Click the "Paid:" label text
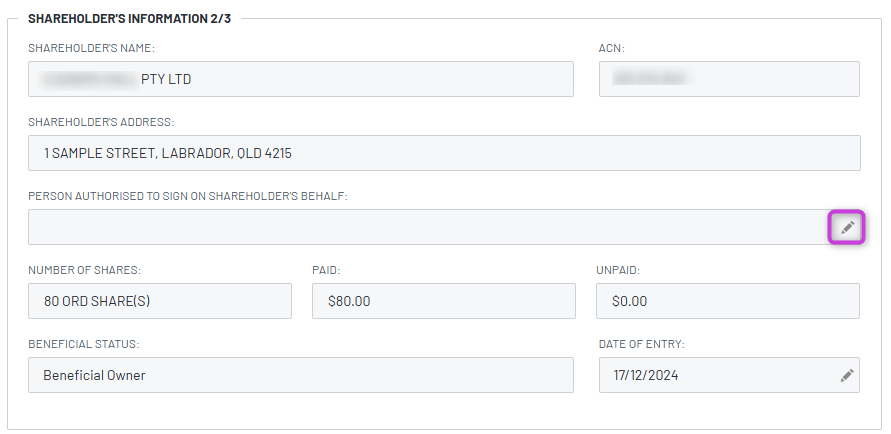The image size is (891, 434). 327,270
